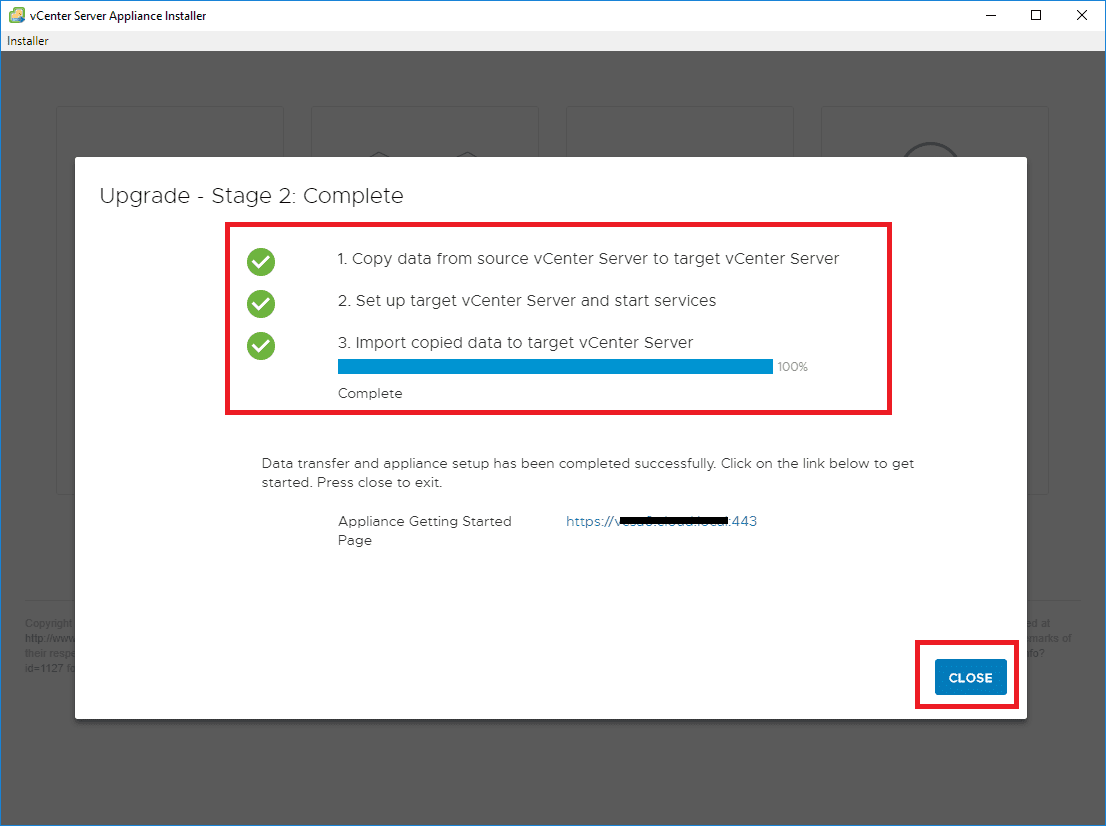1106x826 pixels.
Task: Open the Installer menu
Action: point(28,41)
